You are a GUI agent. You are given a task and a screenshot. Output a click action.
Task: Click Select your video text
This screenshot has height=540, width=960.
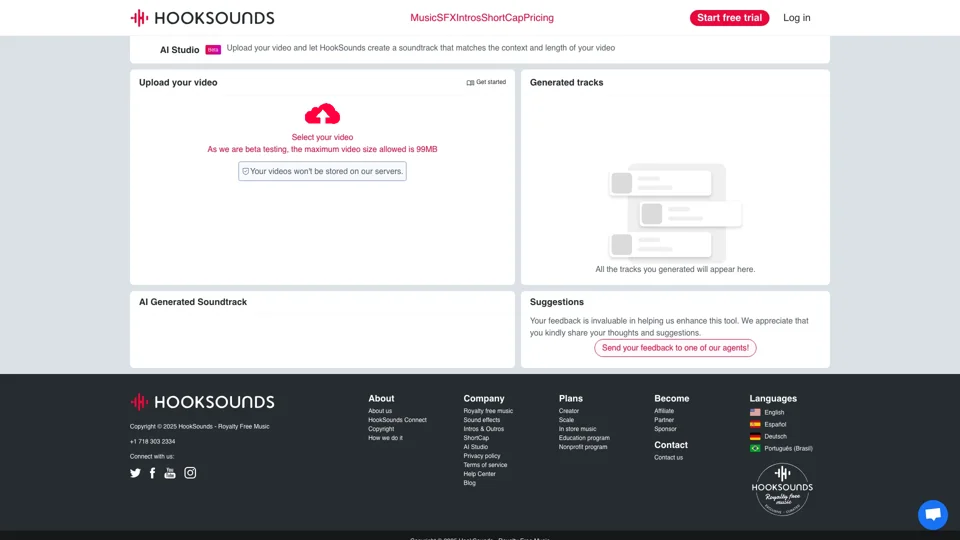pos(322,137)
